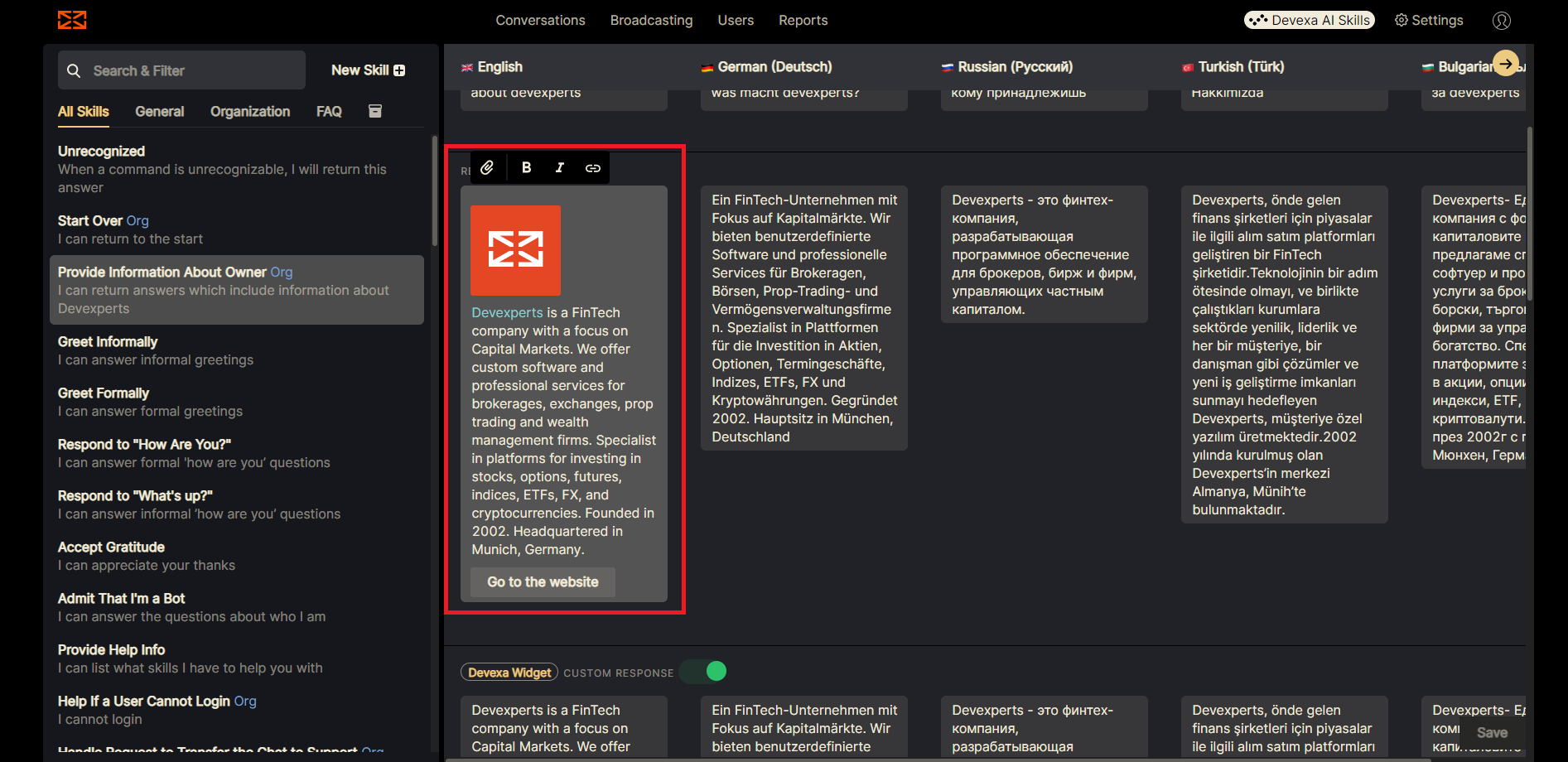Image resolution: width=1568 pixels, height=762 pixels.
Task: Open the archive icon tab
Action: 375,111
